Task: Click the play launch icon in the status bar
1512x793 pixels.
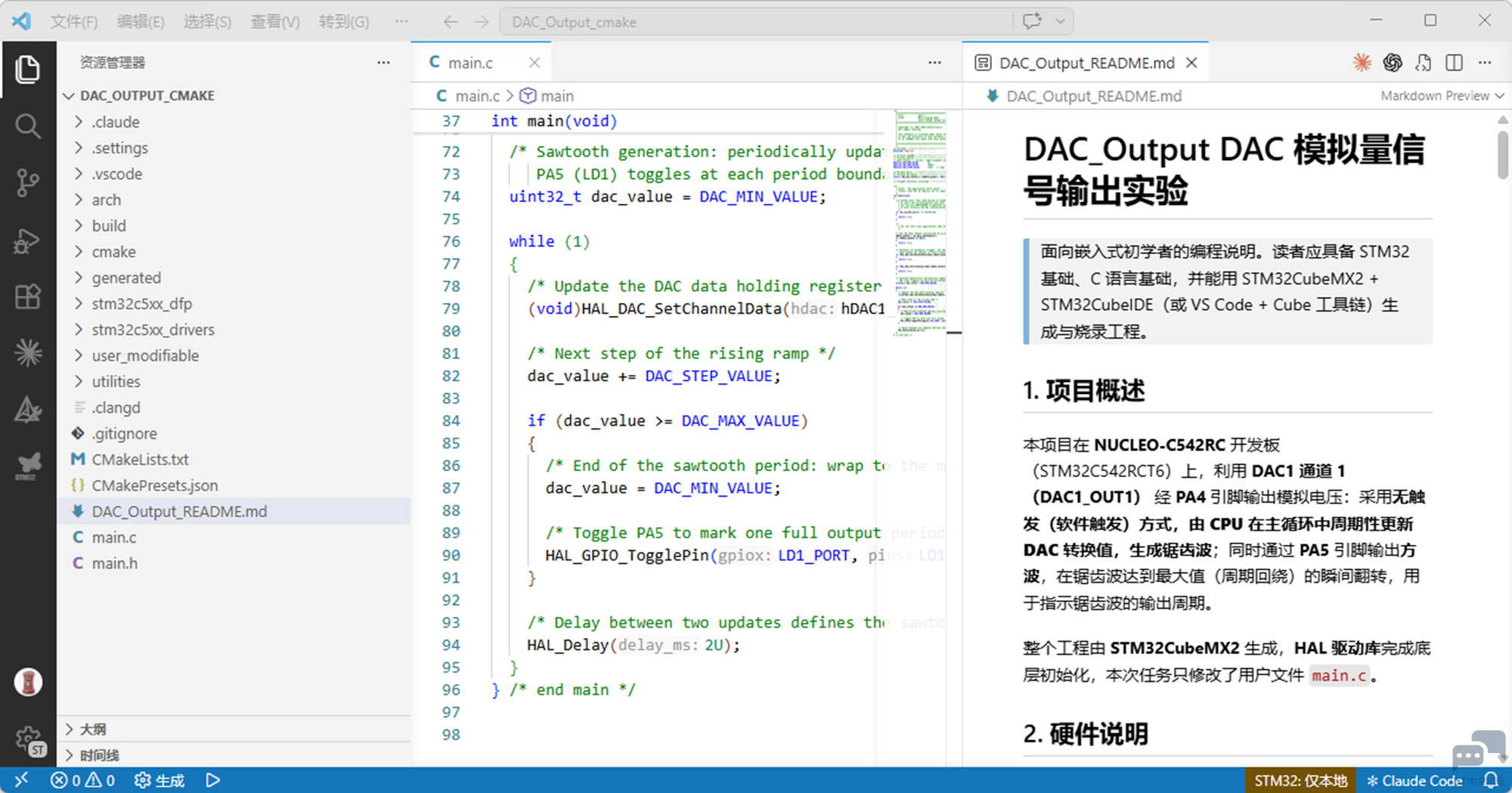Action: pyautogui.click(x=213, y=780)
